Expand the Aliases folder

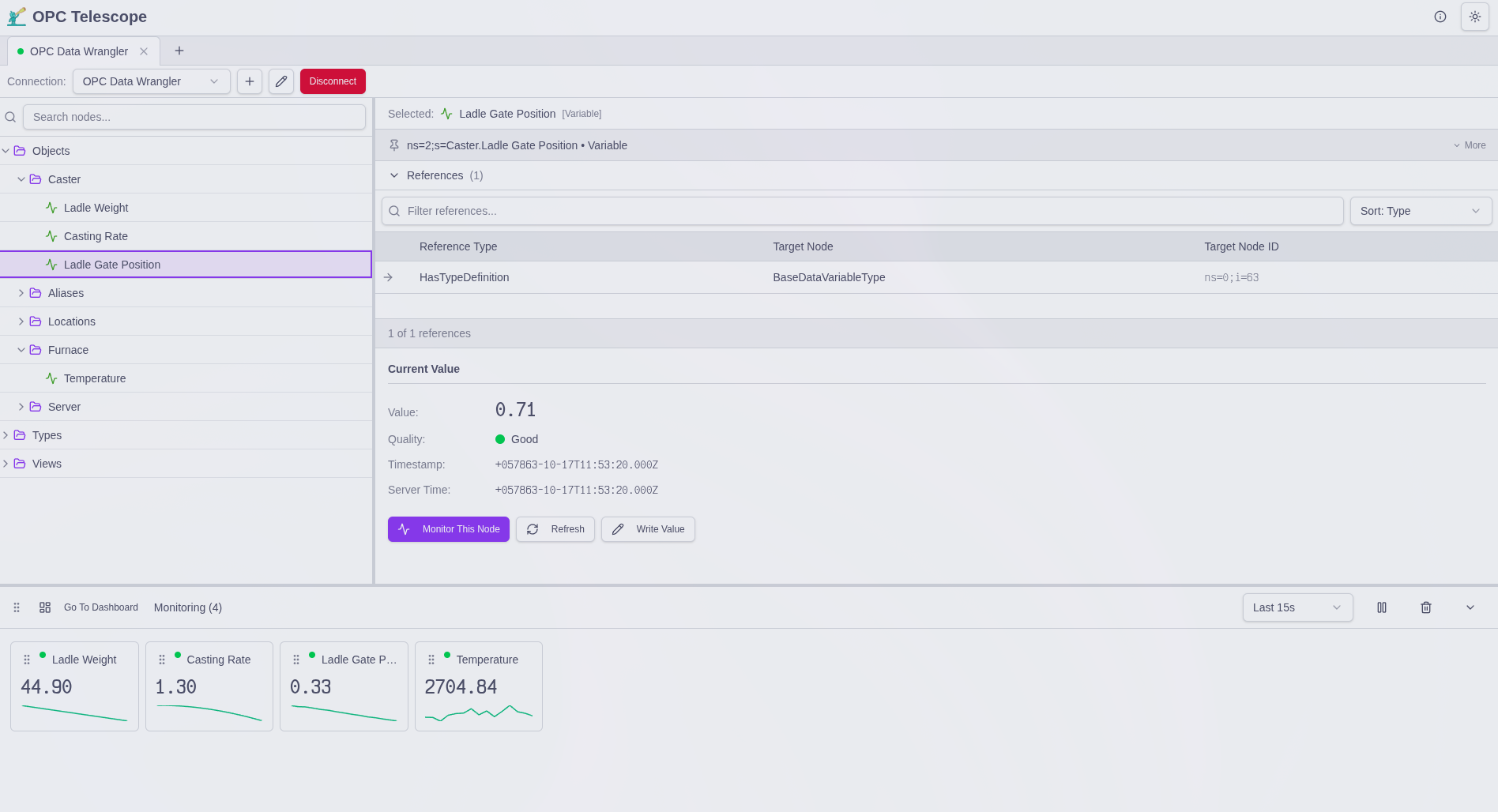pos(21,293)
